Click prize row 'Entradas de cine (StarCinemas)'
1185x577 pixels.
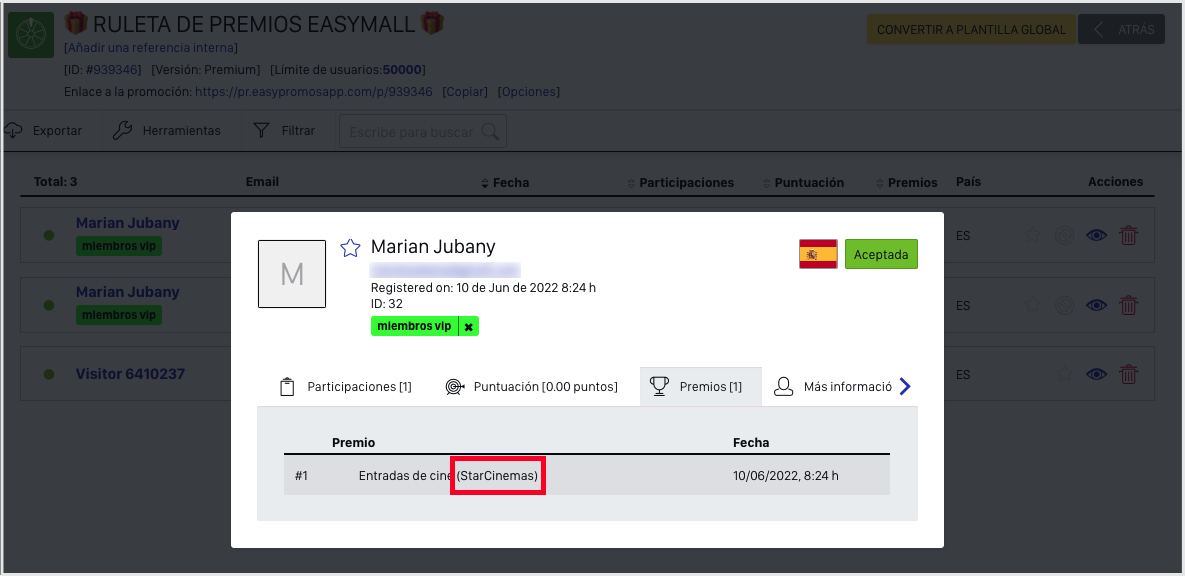pyautogui.click(x=586, y=476)
